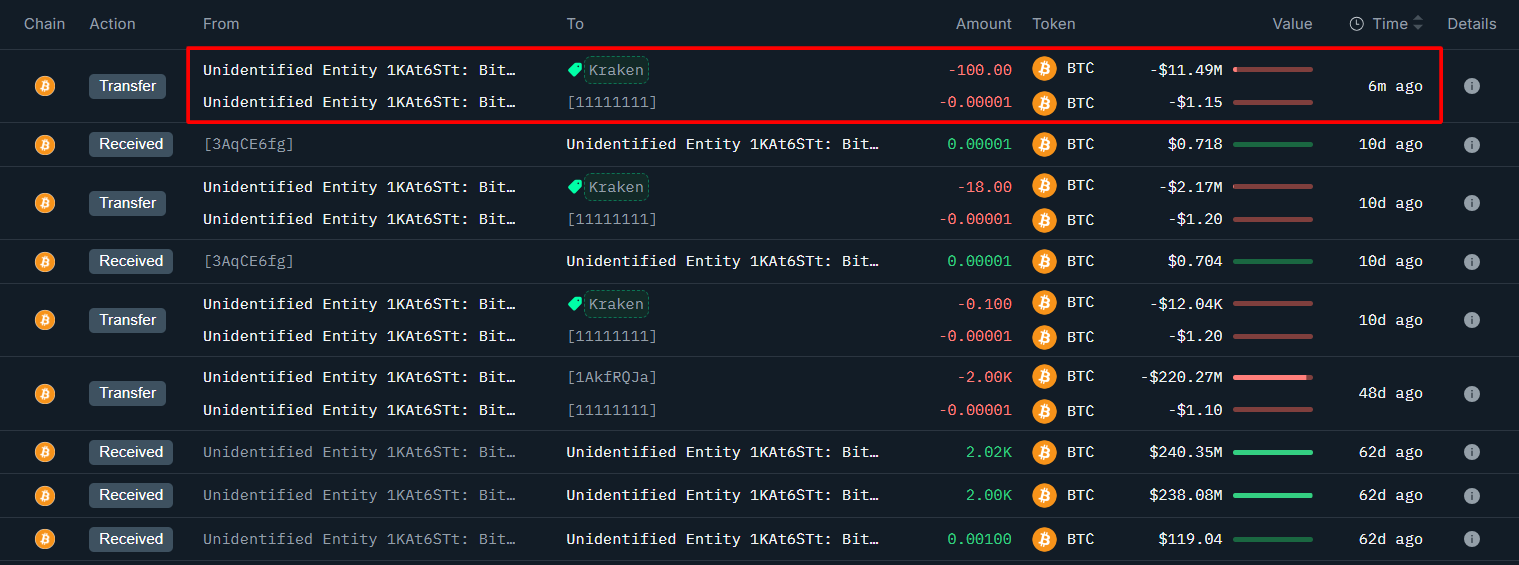Open recipient address [1AkfRQJa]
Screen dimensions: 1519x565
tap(612, 377)
